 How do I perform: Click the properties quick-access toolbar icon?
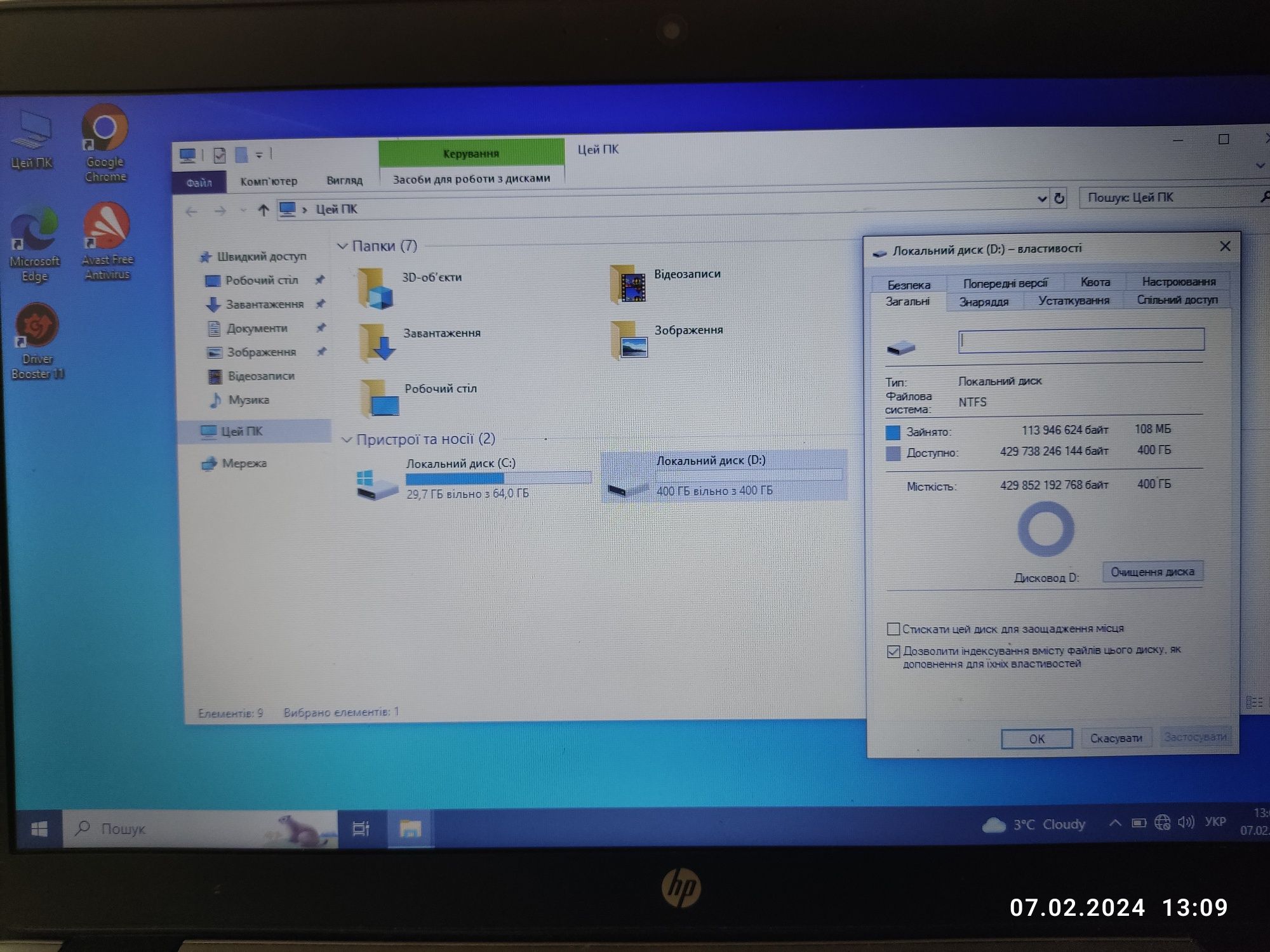coord(220,155)
